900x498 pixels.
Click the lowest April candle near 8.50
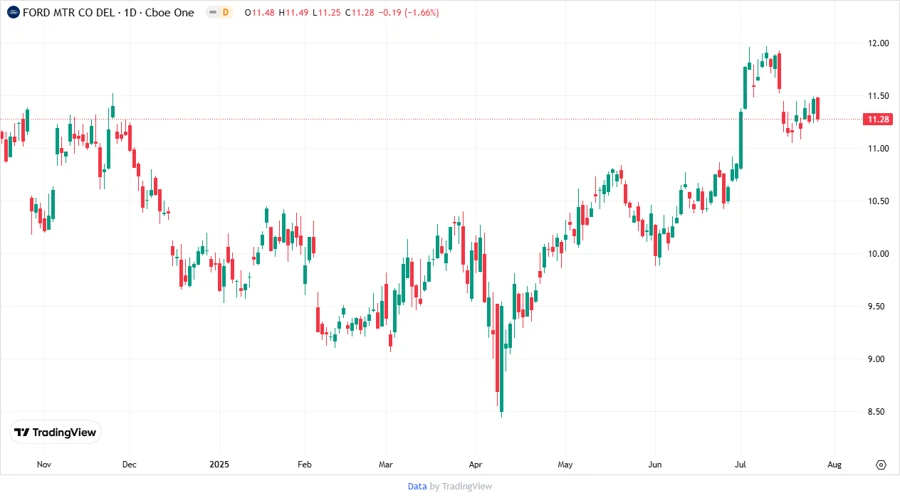[502, 359]
